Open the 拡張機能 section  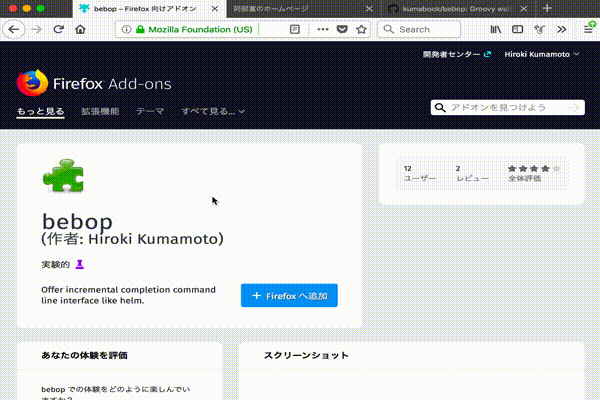100,111
